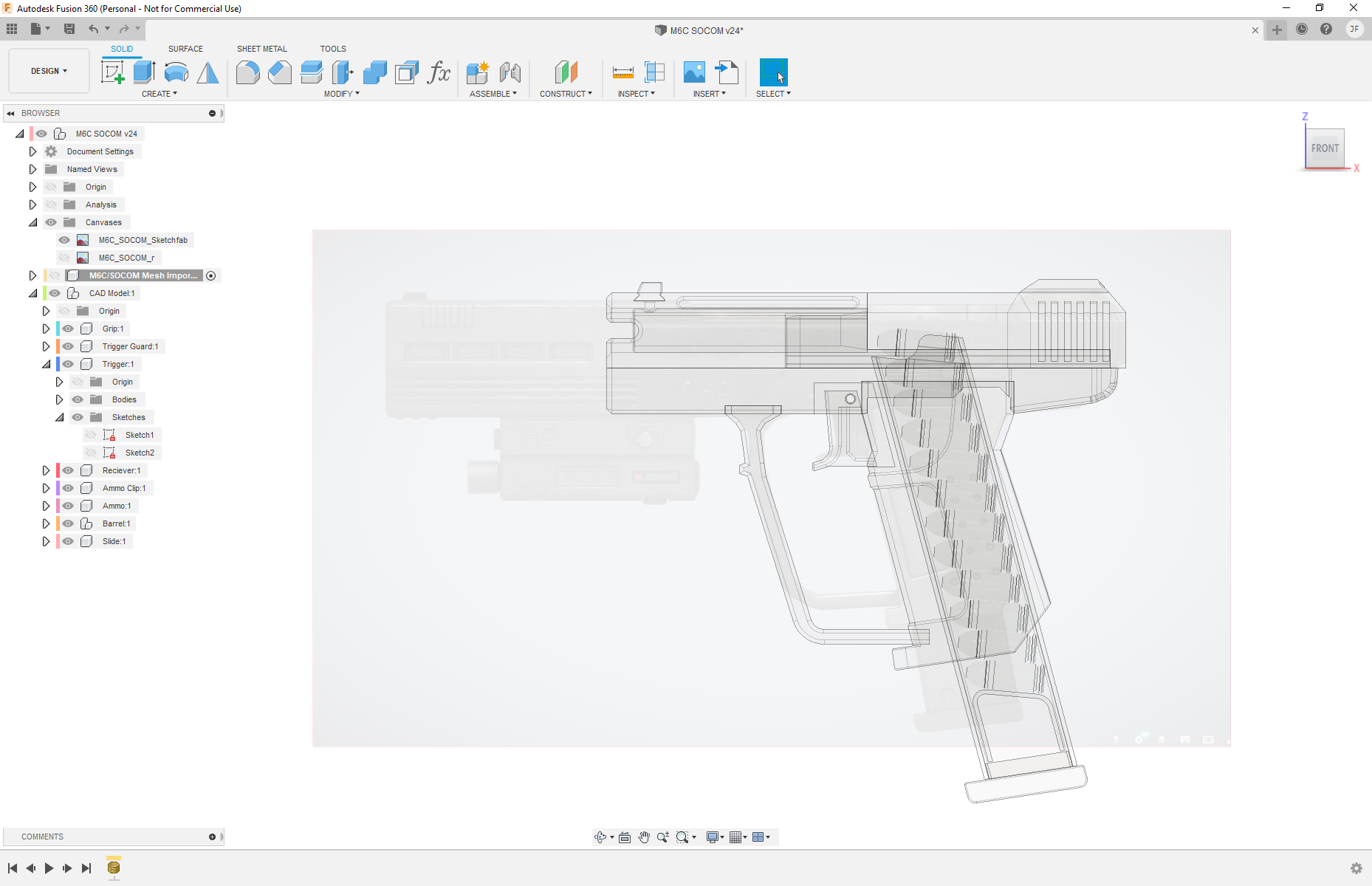Show the Sketch1 sketch
This screenshot has height=886, width=1372.
pos(91,435)
